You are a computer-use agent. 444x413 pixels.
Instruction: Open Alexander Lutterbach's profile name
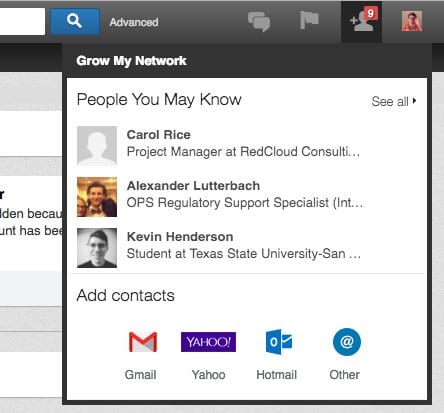(x=193, y=186)
